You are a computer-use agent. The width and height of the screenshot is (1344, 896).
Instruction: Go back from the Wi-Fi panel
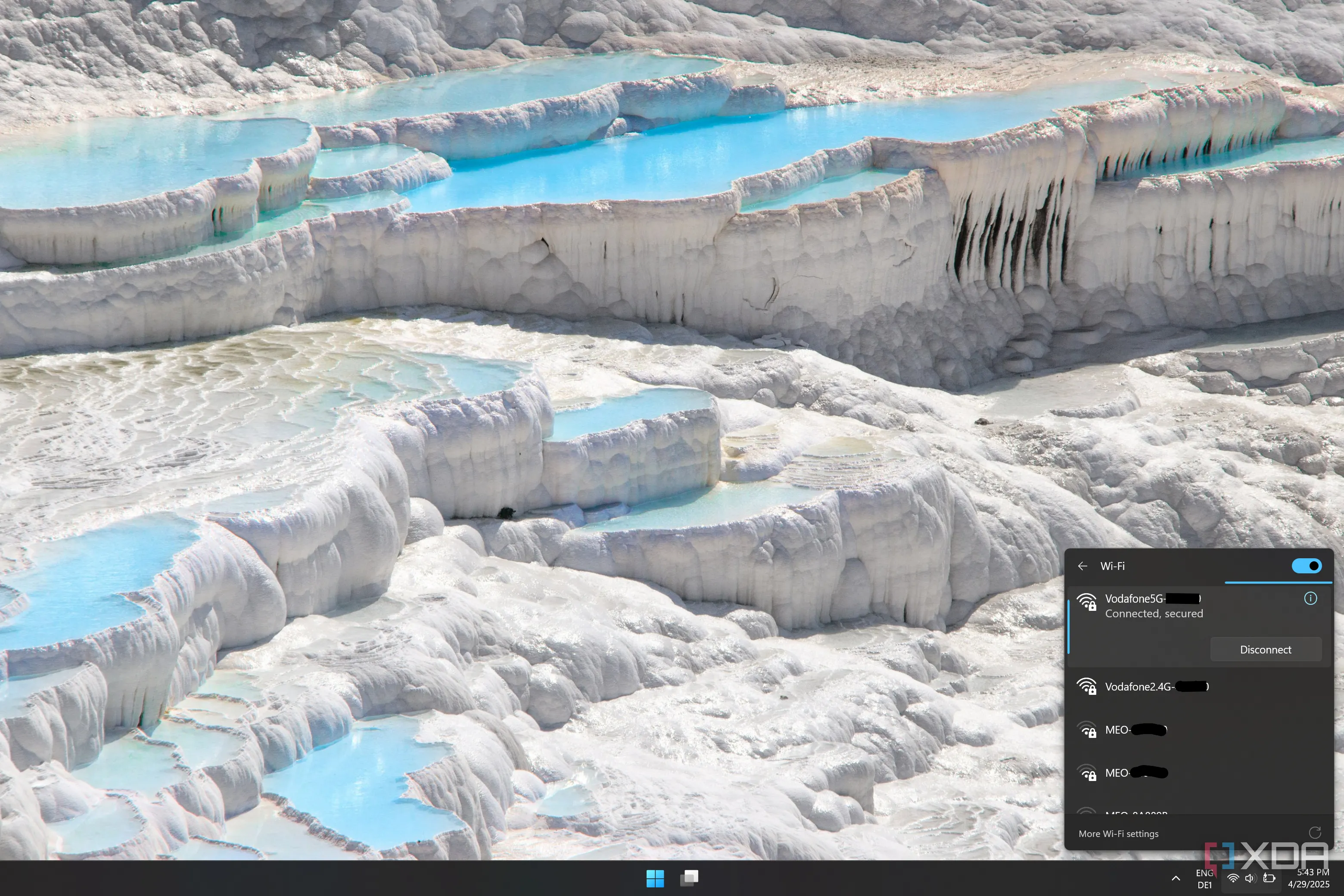[x=1083, y=566]
